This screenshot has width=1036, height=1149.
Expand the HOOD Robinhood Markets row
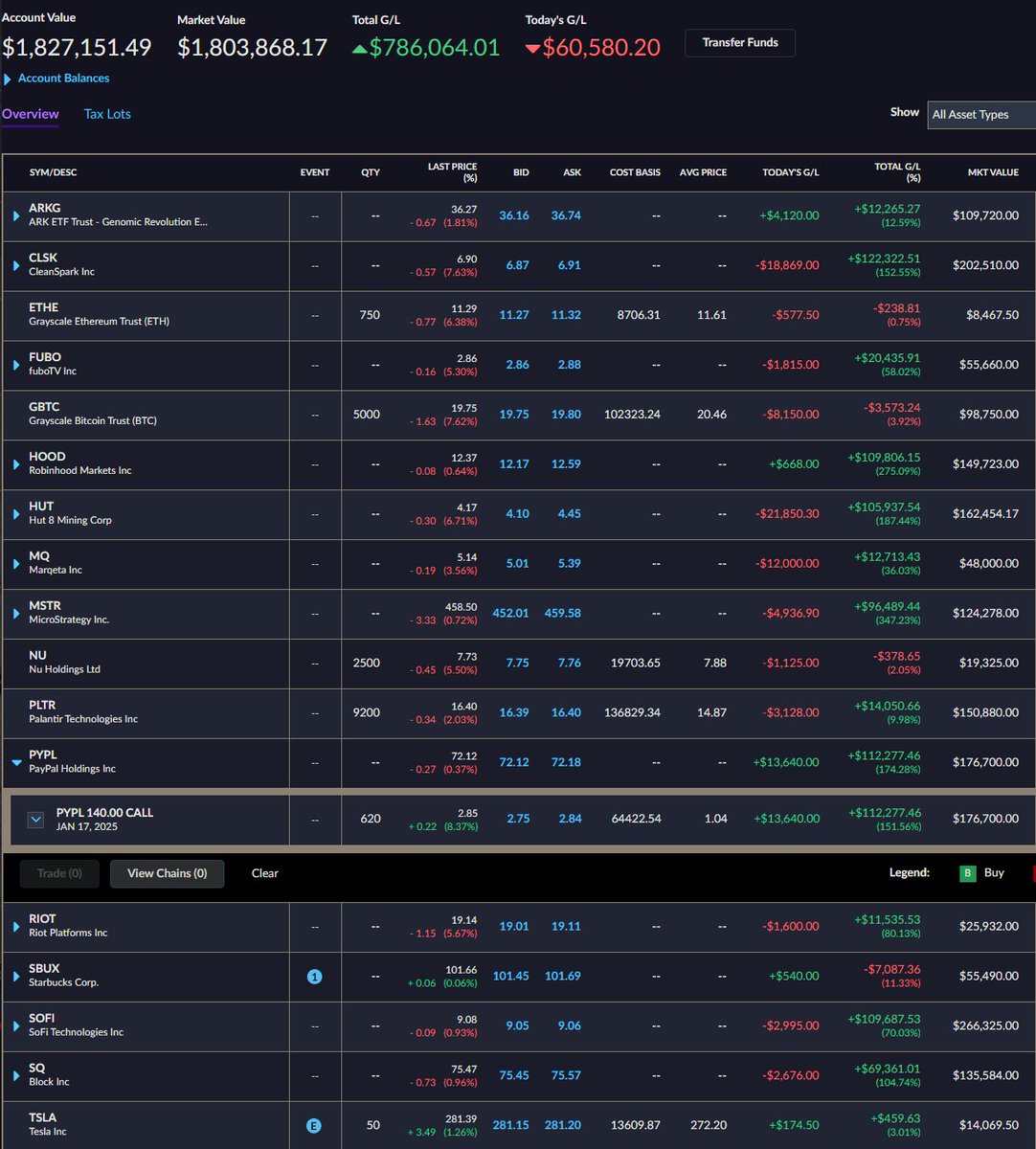15,464
